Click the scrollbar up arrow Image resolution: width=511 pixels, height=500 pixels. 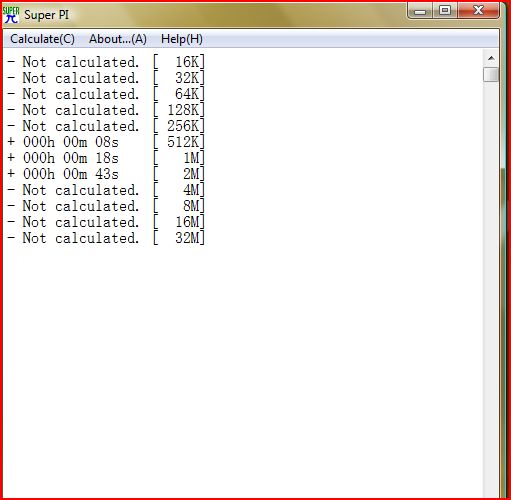pyautogui.click(x=491, y=58)
